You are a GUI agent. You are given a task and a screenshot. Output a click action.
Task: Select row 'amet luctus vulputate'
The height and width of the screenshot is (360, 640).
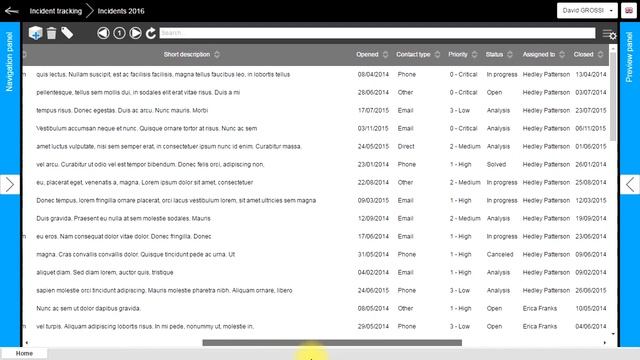[x=316, y=146]
